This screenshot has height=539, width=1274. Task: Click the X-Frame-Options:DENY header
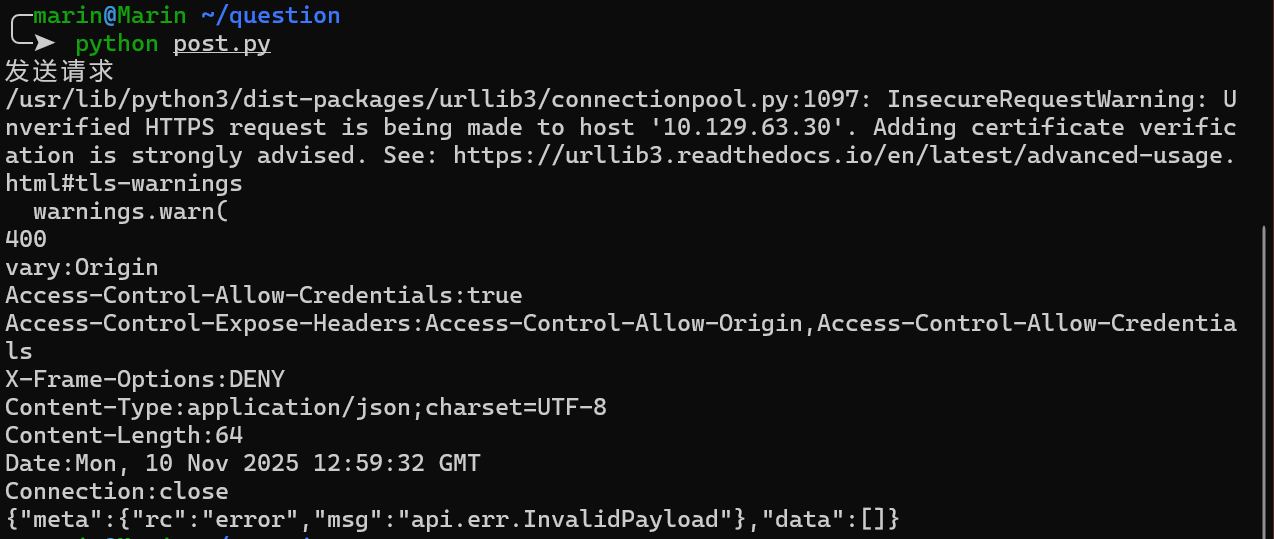tap(145, 380)
